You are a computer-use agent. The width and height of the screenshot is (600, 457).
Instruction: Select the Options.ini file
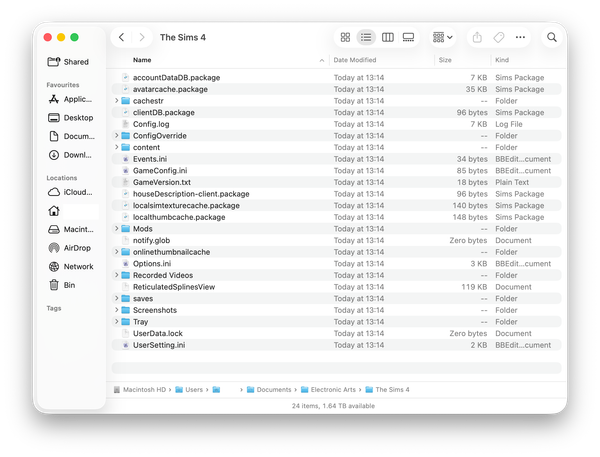tap(152, 264)
